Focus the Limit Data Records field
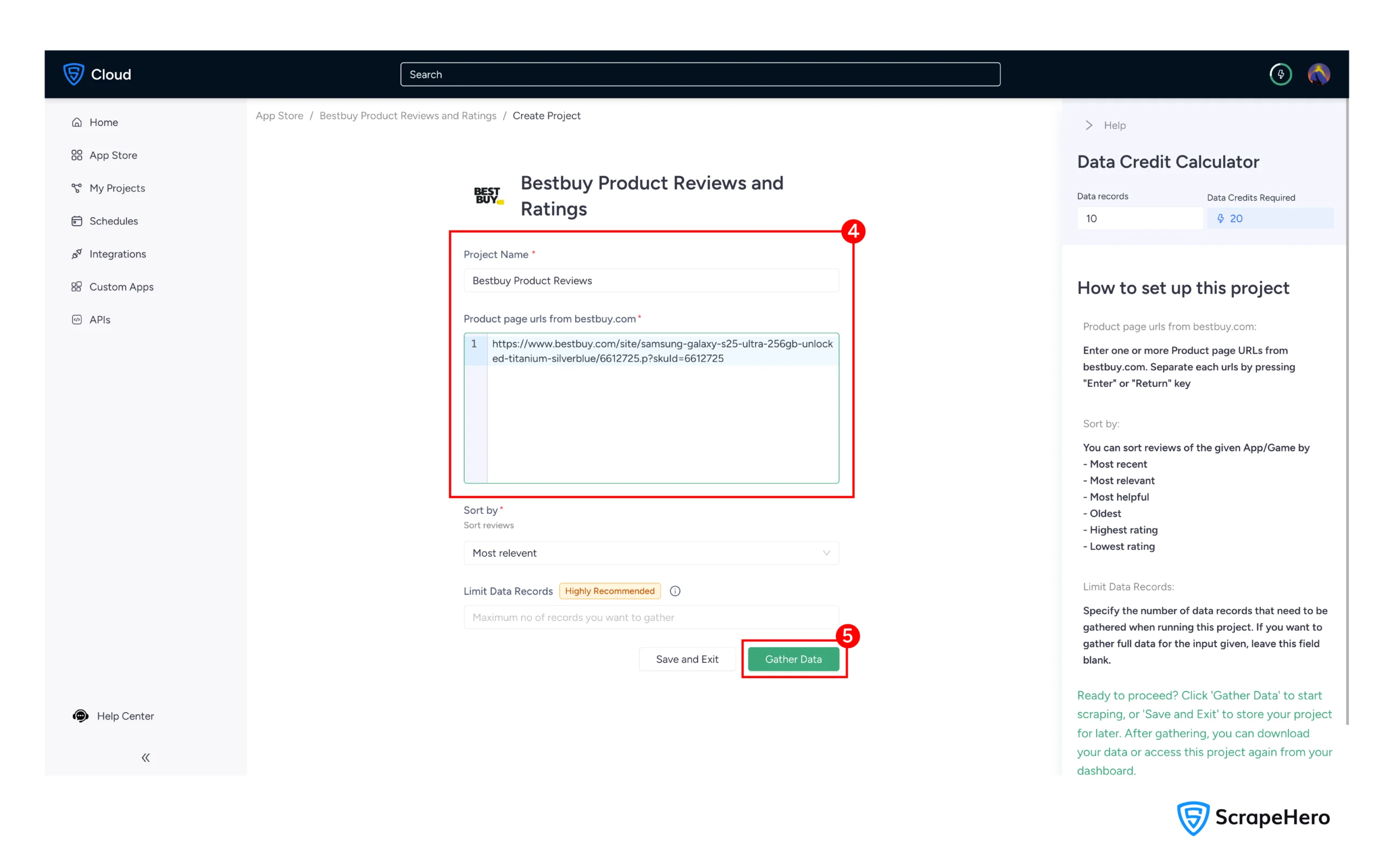Viewport: 1393px width, 868px height. [x=651, y=617]
